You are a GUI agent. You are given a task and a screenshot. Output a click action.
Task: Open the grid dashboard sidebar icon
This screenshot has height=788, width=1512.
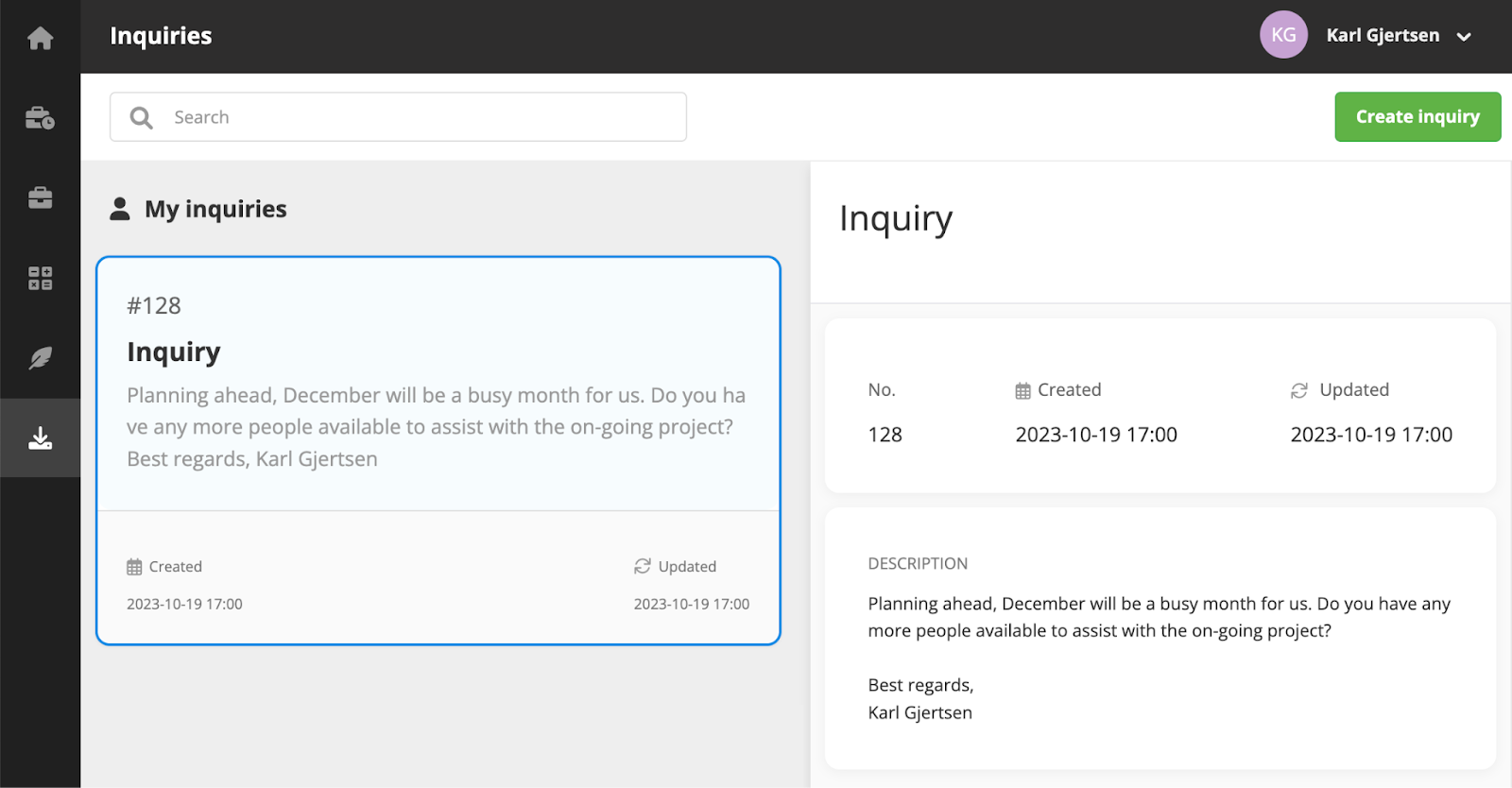point(40,278)
